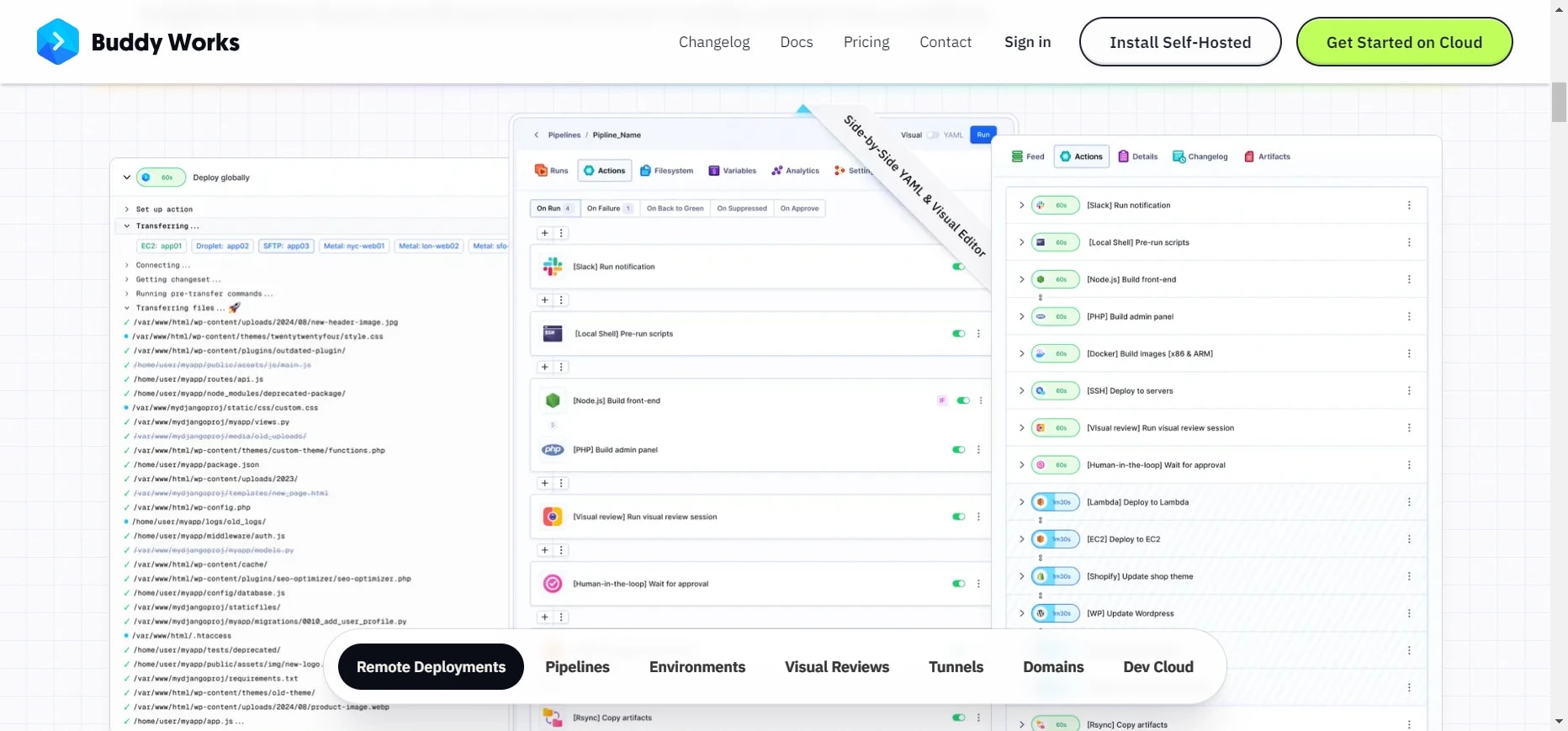Toggle off Human-in-the-loop Wait for approval

tap(958, 584)
